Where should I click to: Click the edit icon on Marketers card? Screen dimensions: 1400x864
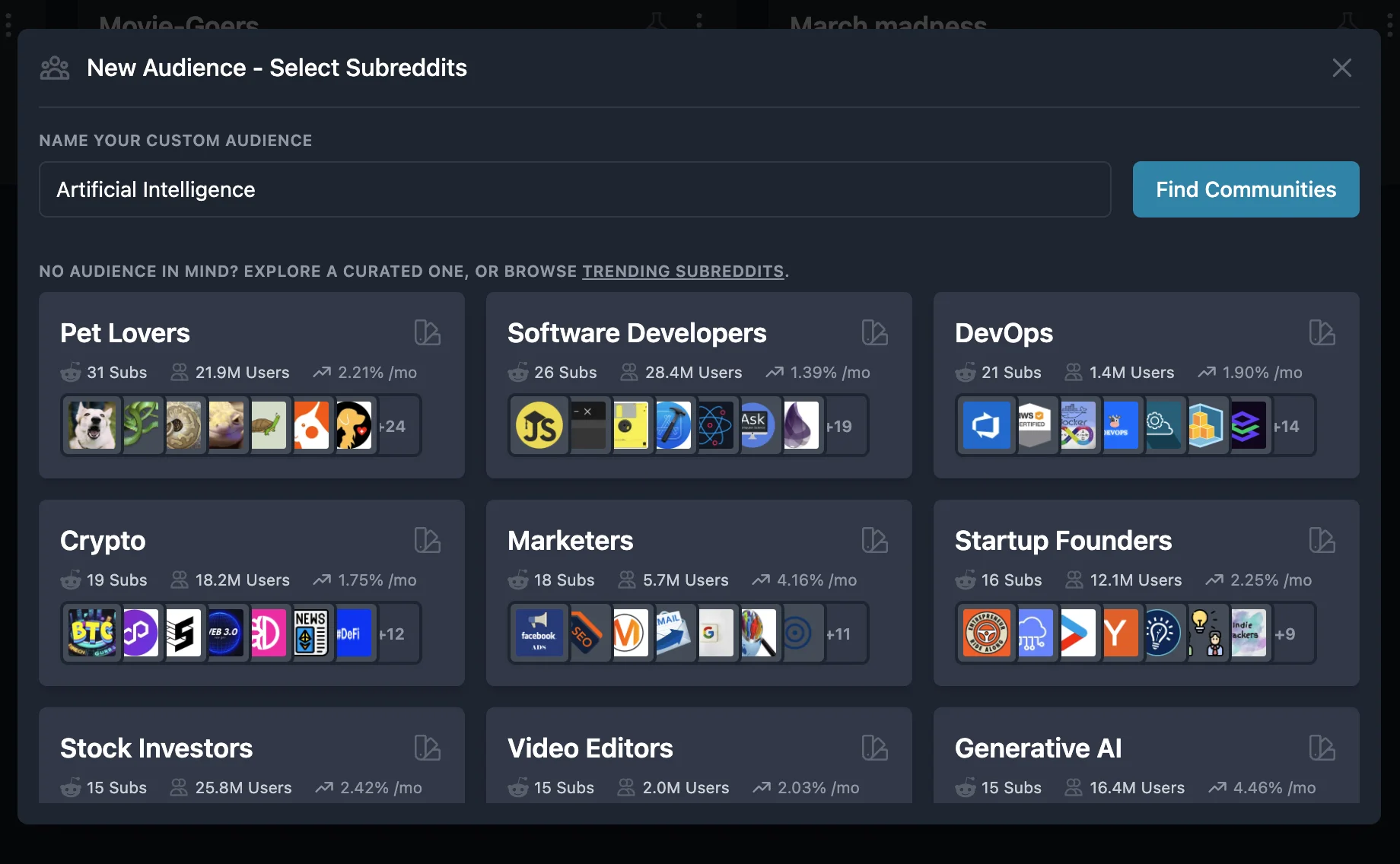(874, 540)
